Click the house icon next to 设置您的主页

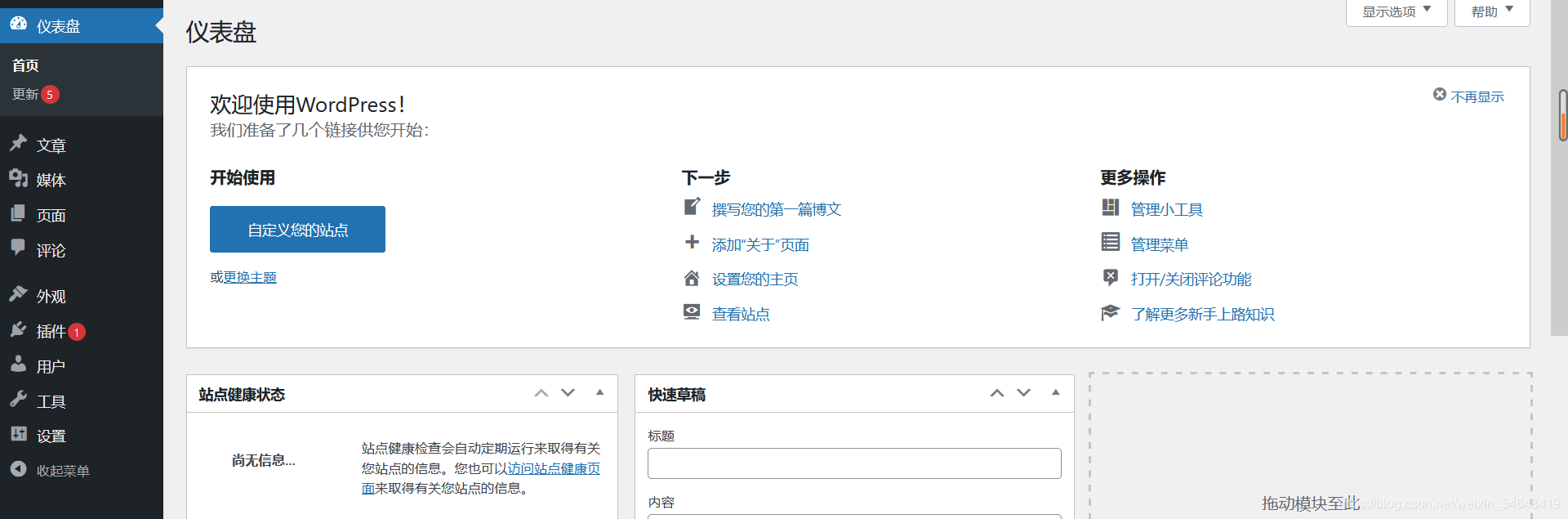(692, 278)
